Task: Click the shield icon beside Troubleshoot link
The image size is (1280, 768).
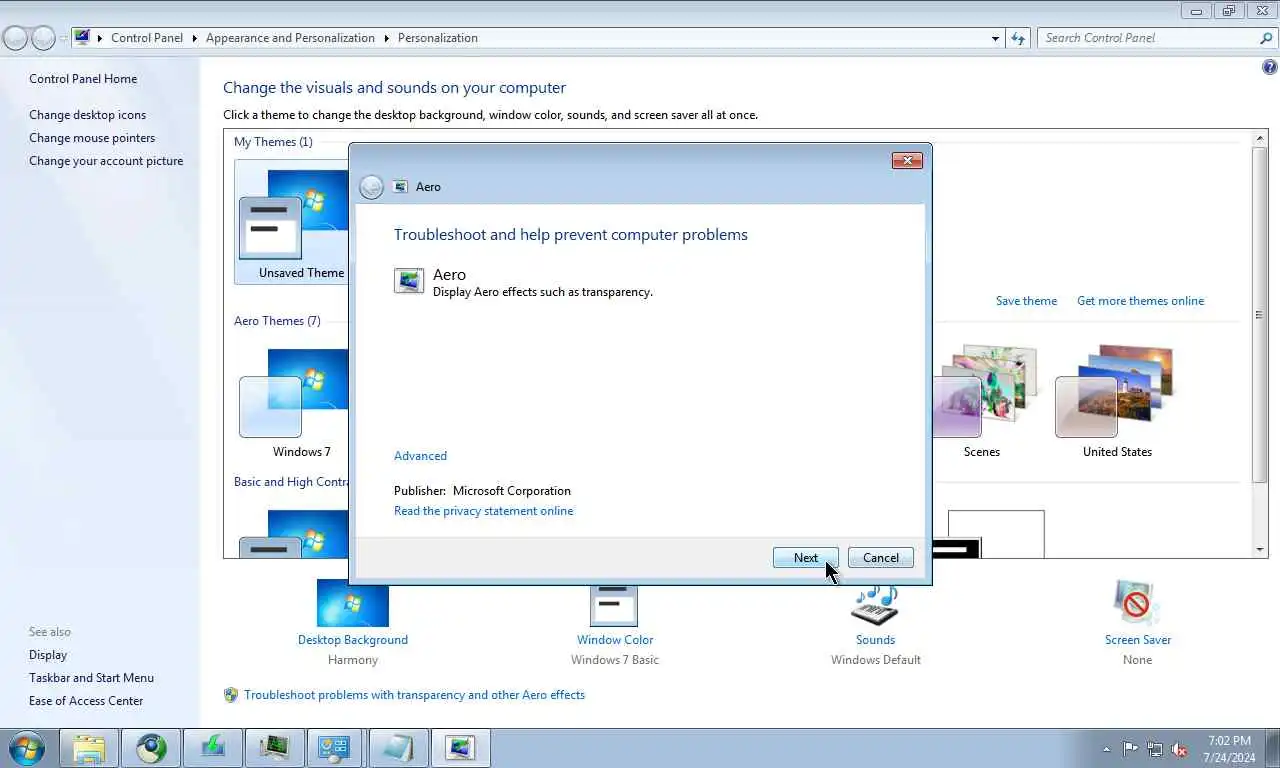Action: [231, 695]
